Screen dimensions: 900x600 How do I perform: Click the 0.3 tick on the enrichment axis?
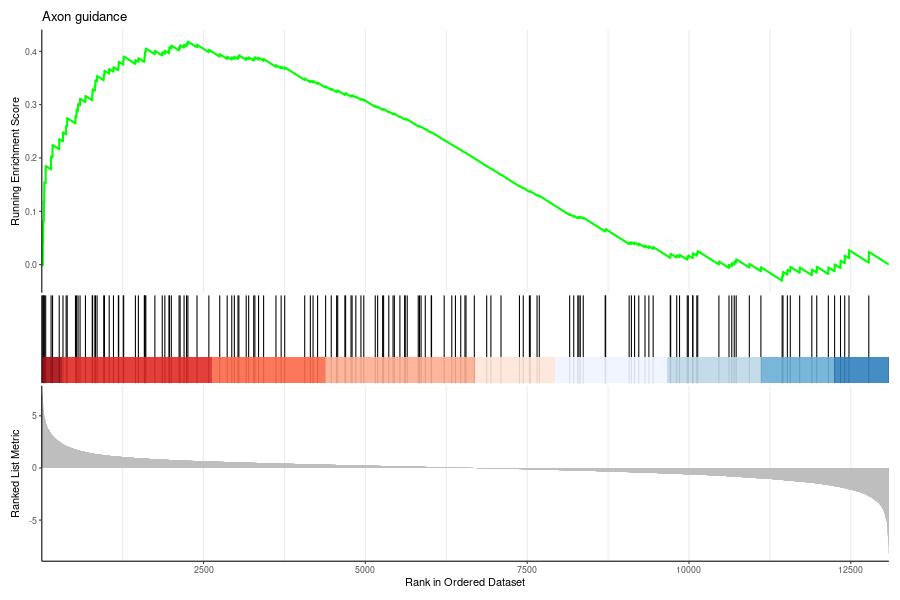click(x=31, y=104)
